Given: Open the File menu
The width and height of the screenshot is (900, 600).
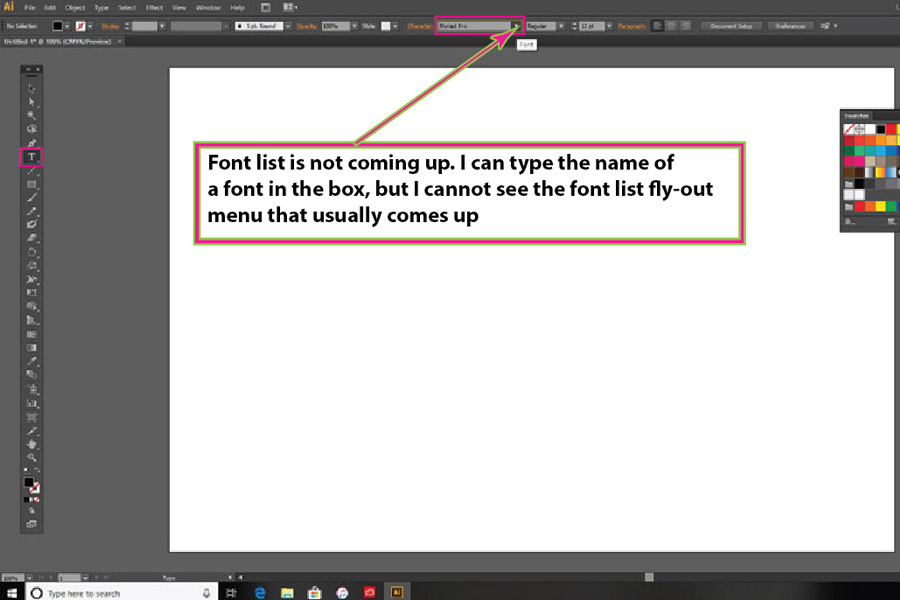Looking at the screenshot, I should [30, 7].
